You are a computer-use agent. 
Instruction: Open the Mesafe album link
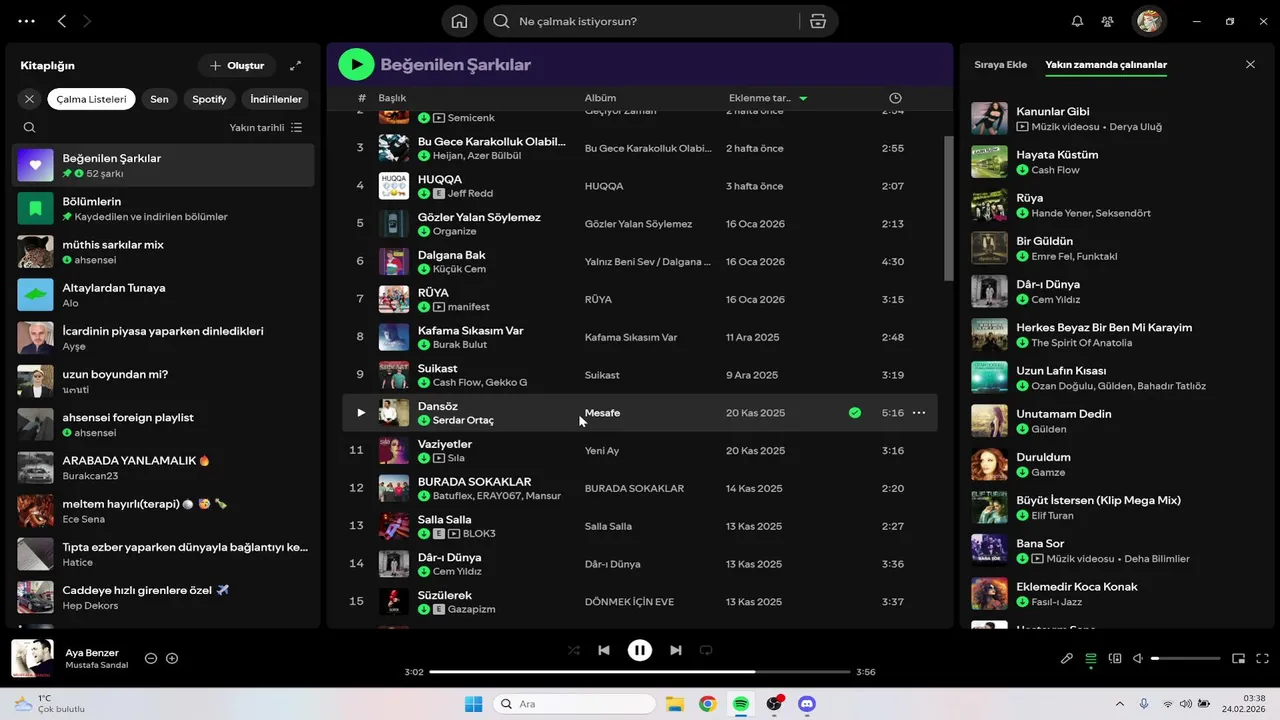(x=602, y=413)
